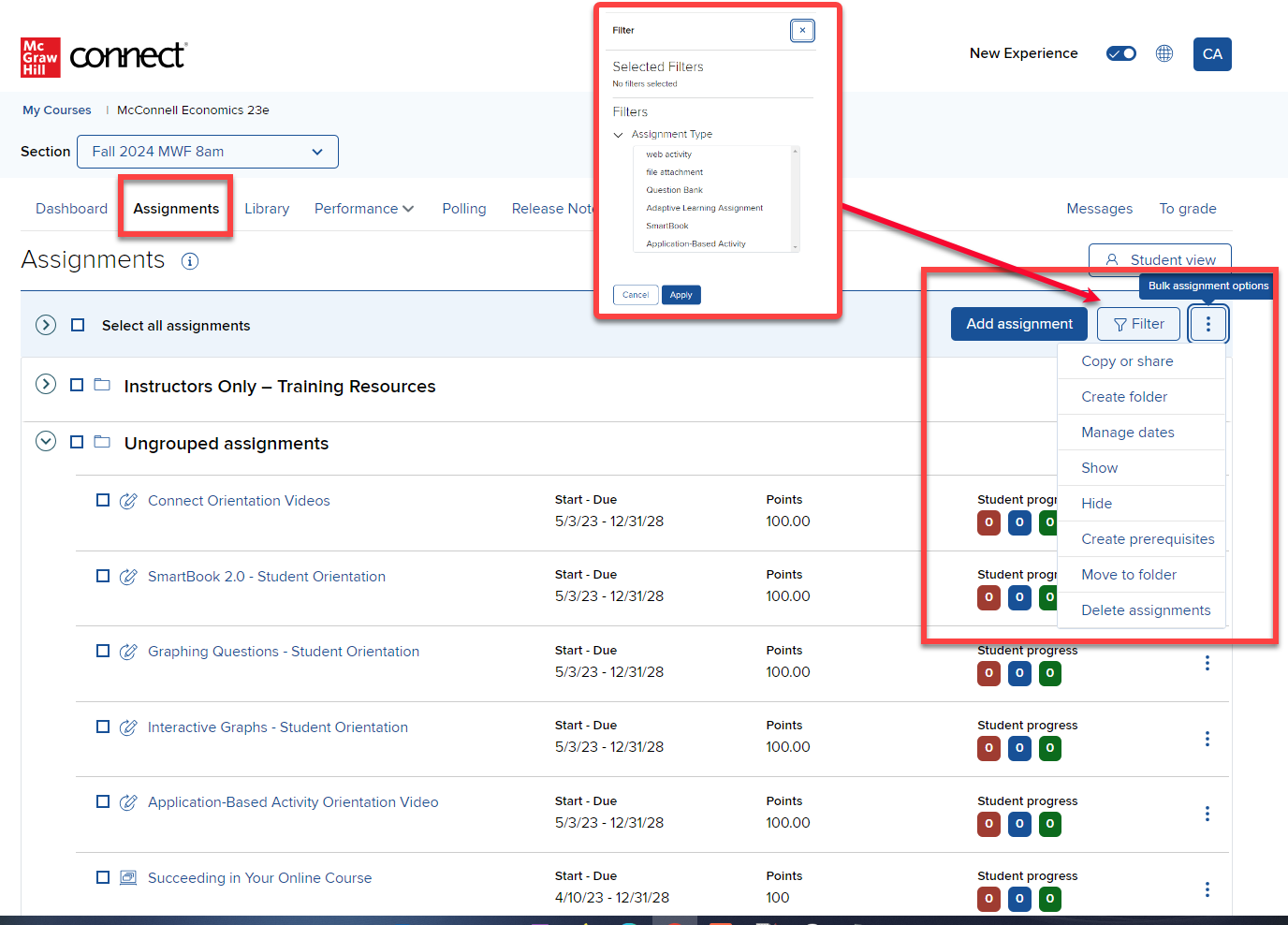This screenshot has height=925, width=1288.
Task: Open options menu for Interactive Graphs row
Action: (1207, 739)
